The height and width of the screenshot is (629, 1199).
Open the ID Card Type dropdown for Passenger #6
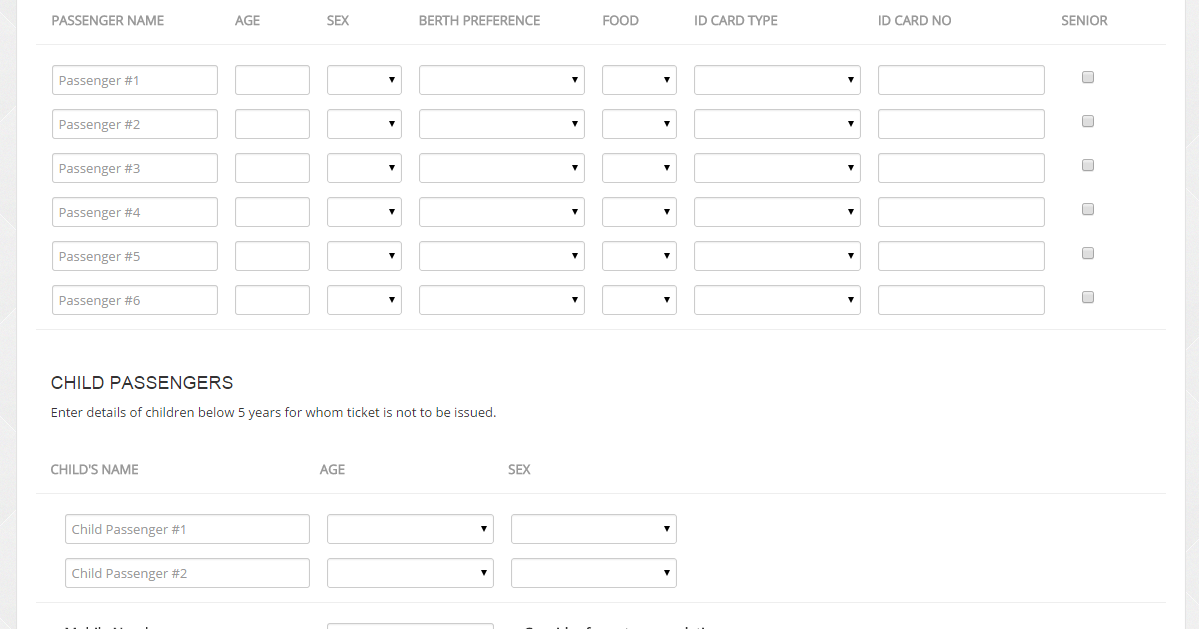pos(776,299)
